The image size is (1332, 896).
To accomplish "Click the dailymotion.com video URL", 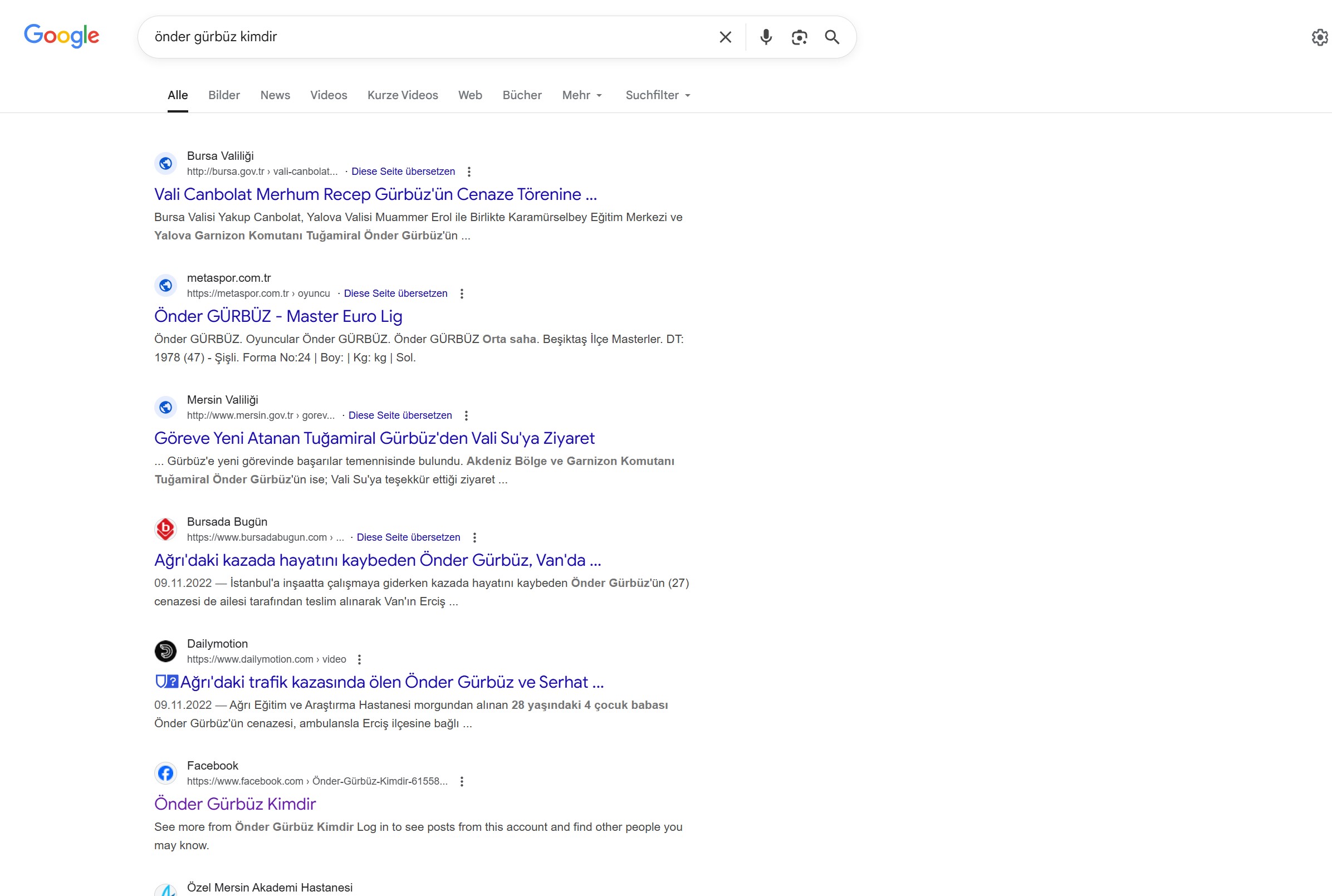I will 266,659.
